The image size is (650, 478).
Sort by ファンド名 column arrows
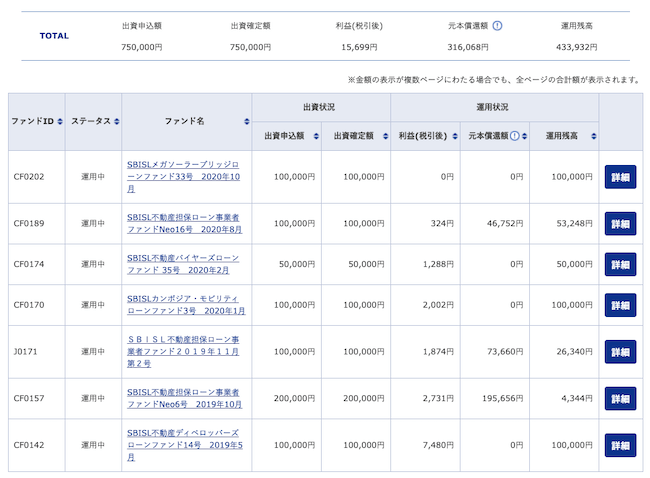[247, 121]
